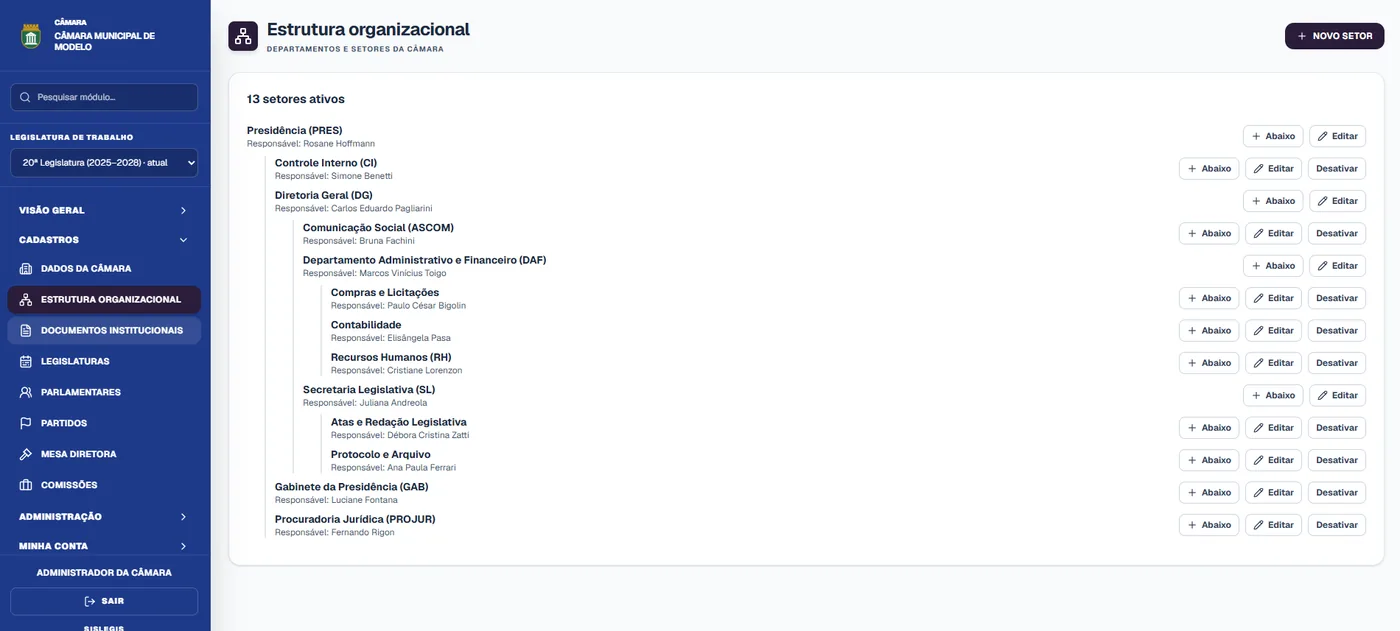1400x631 pixels.
Task: Expand the Administração section
Action: click(104, 517)
